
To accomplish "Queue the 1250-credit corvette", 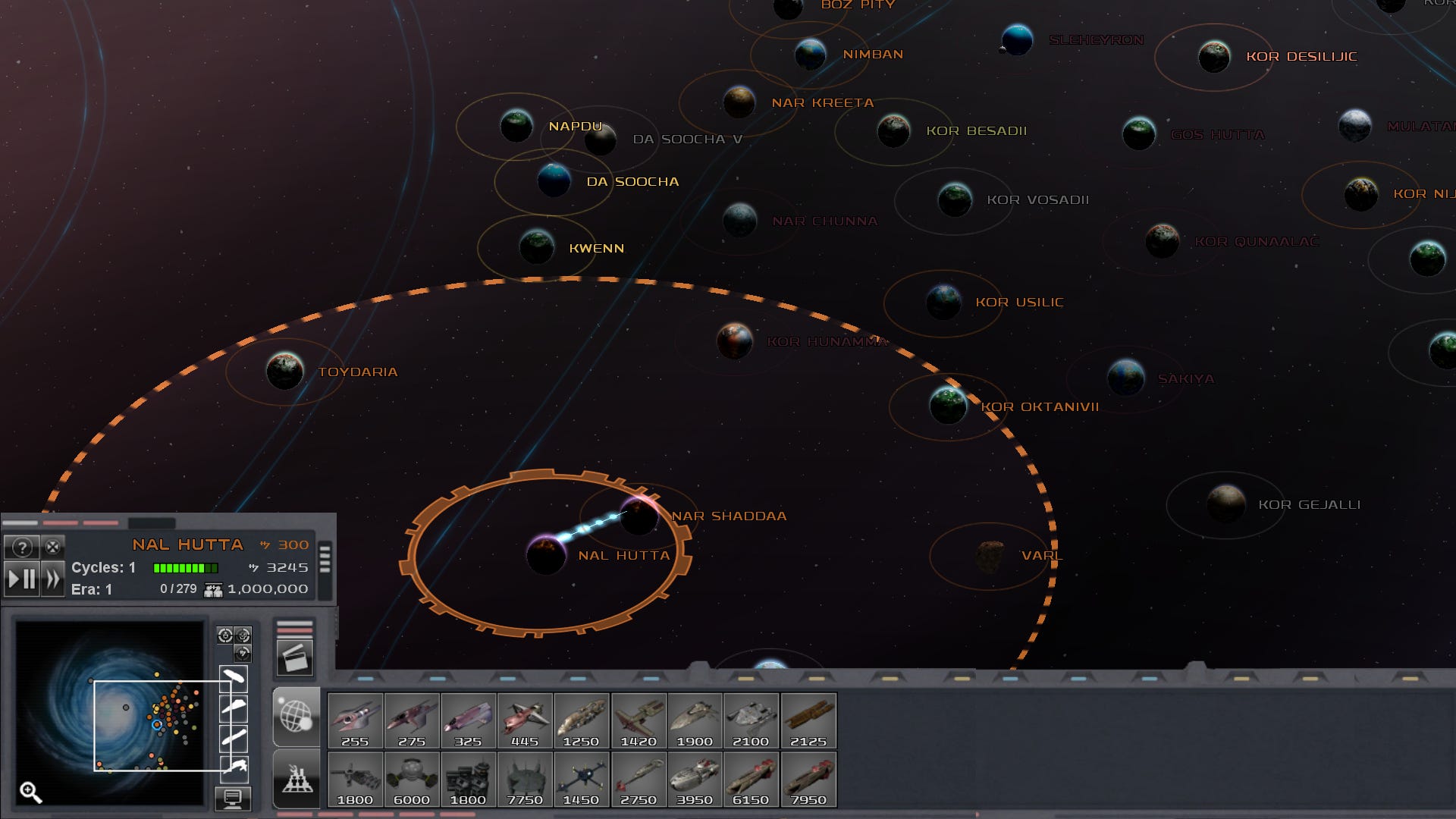I will (581, 720).
